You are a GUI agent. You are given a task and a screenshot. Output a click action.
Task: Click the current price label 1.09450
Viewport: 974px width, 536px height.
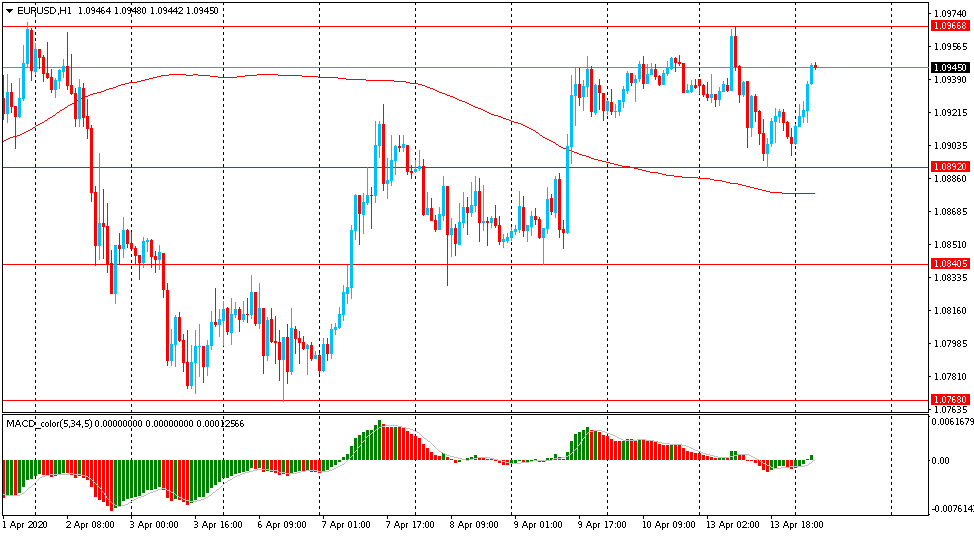950,67
